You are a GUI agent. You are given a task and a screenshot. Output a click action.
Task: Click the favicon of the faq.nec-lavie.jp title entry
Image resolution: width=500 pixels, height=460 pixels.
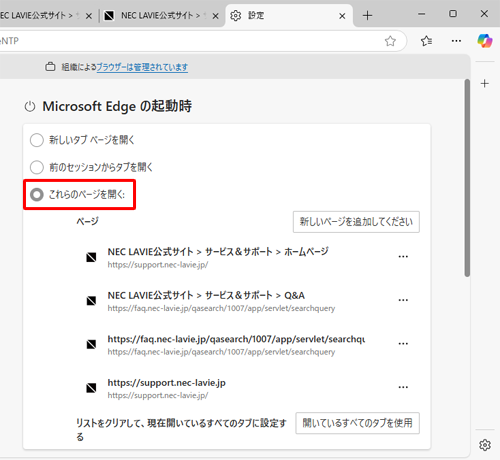pos(91,344)
